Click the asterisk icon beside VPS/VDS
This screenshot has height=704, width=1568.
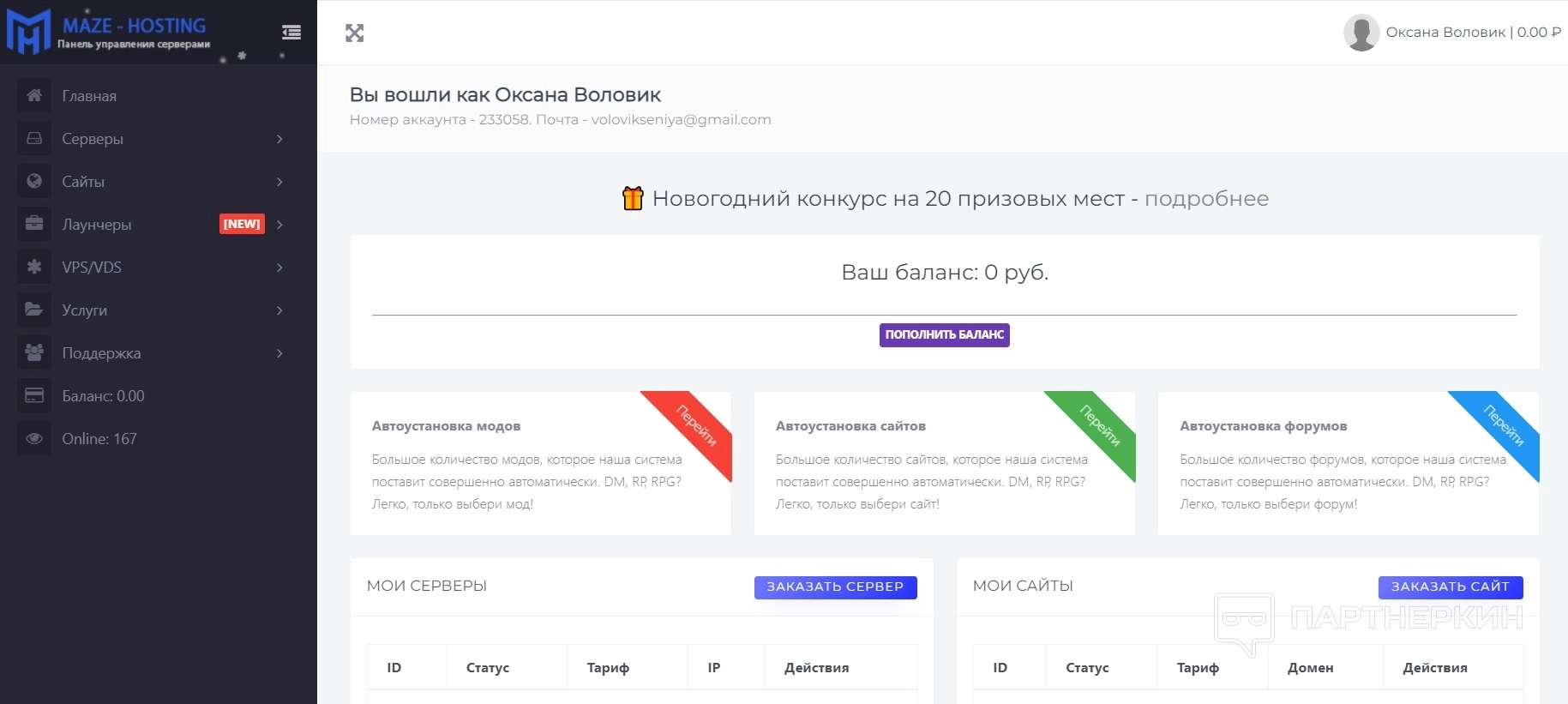click(x=34, y=267)
